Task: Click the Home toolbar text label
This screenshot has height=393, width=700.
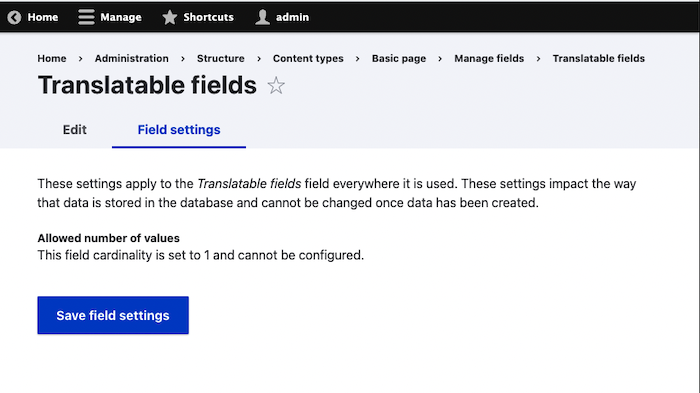Action: (43, 17)
